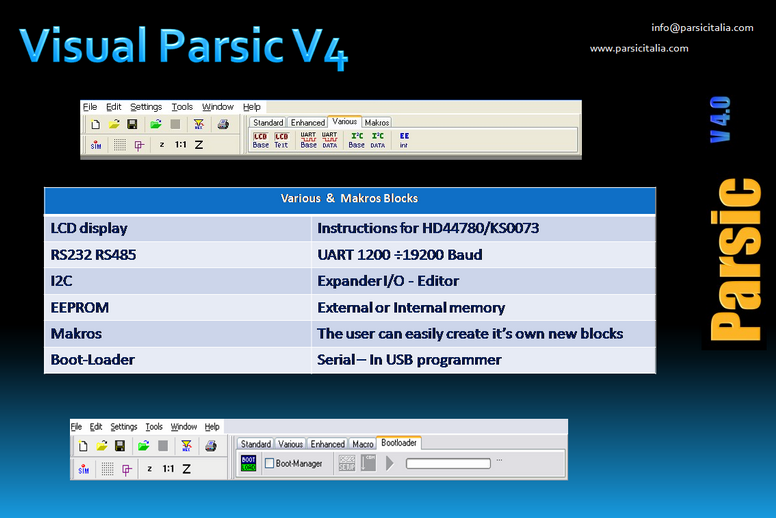Viewport: 776px width, 518px height.
Task: Open File menu in Makros toolbar window
Action: [90, 107]
